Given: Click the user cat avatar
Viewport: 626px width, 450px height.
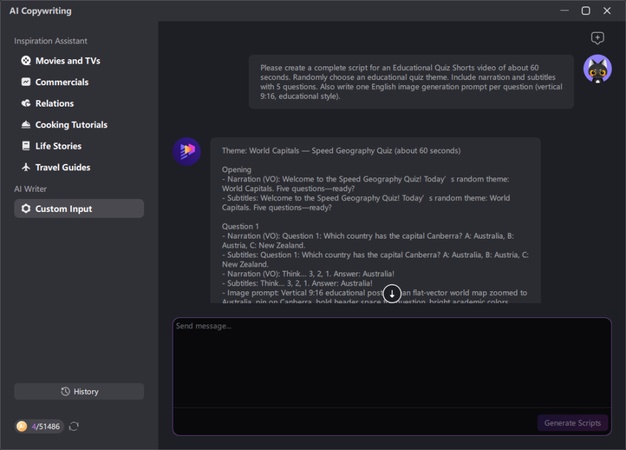Looking at the screenshot, I should click(x=597, y=69).
